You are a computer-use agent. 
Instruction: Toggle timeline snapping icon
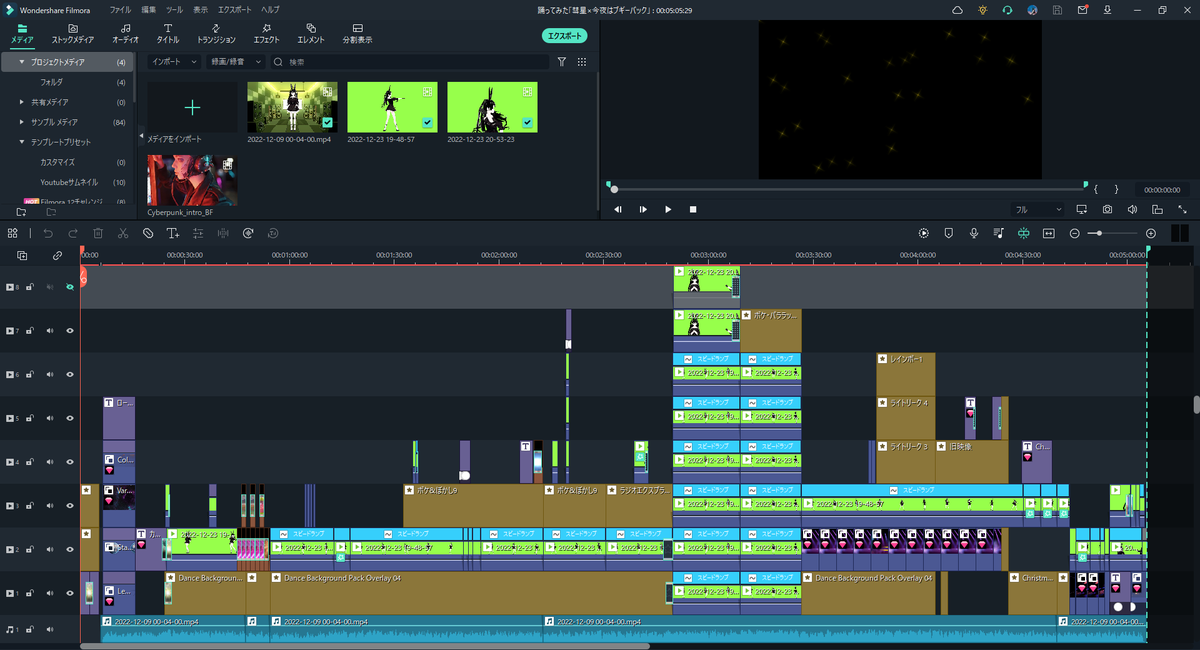click(x=1023, y=233)
